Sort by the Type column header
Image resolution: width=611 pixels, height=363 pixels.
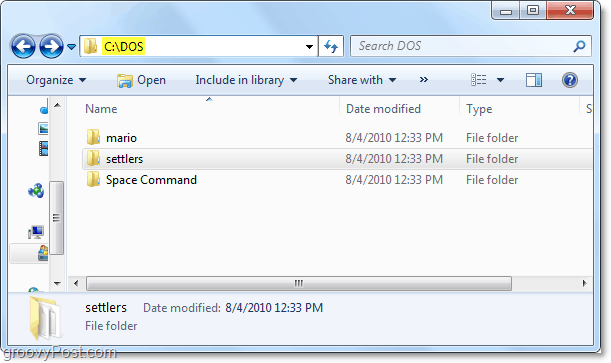(520, 109)
